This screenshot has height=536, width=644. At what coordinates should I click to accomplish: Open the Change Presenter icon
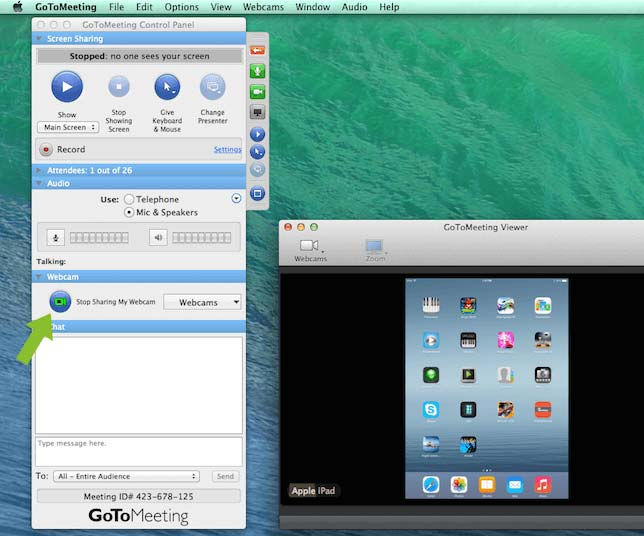click(x=213, y=87)
